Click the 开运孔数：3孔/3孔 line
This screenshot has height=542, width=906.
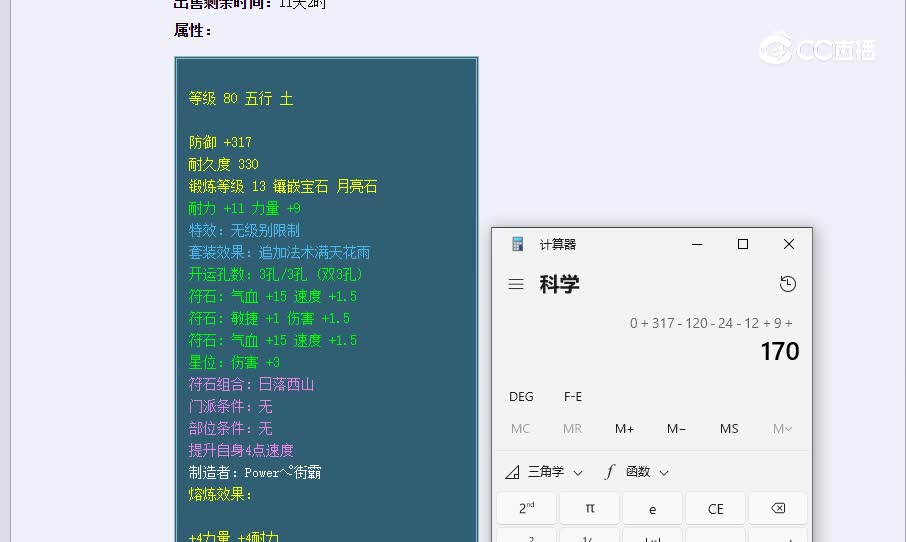276,274
